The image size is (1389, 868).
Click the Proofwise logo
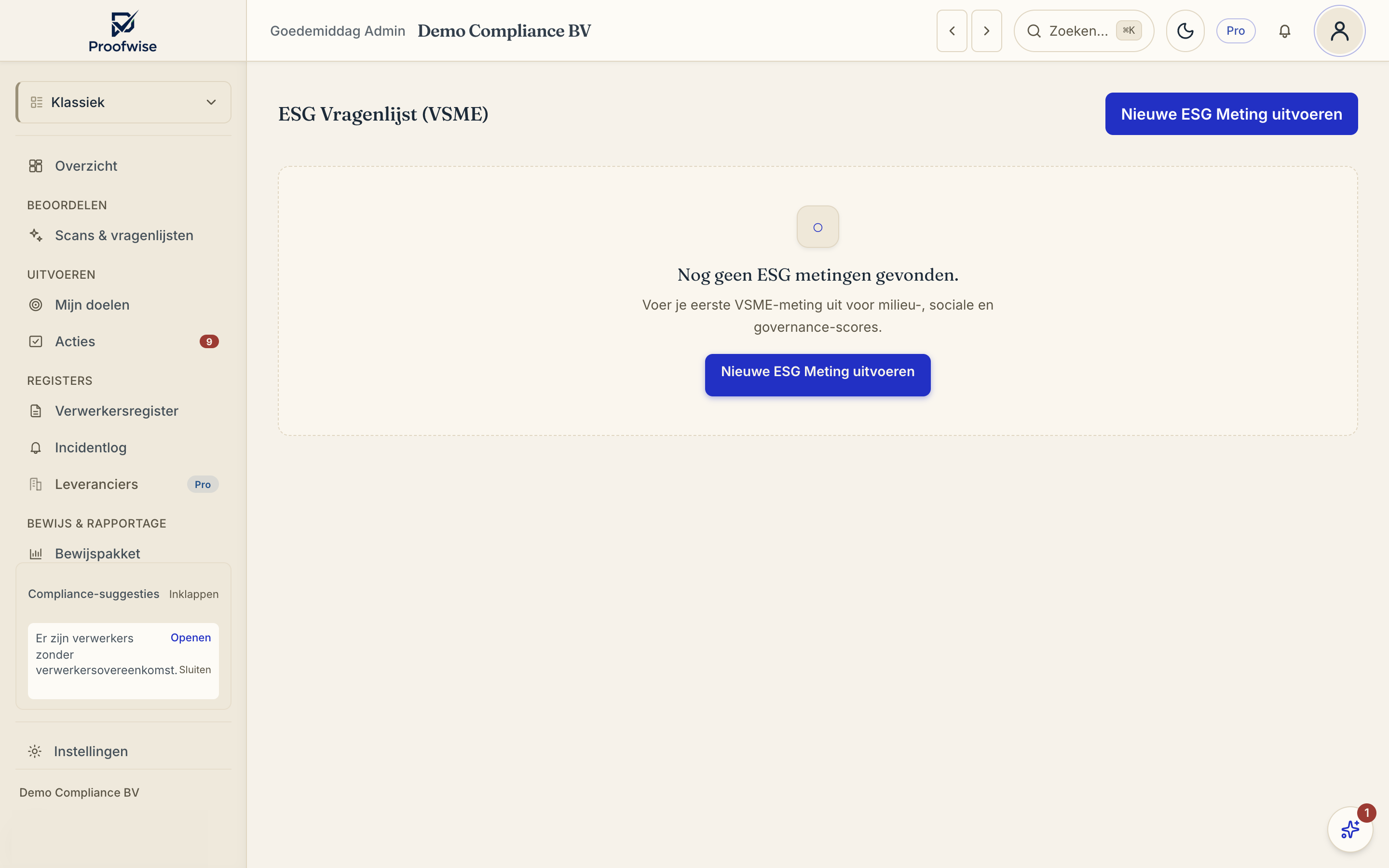[123, 31]
